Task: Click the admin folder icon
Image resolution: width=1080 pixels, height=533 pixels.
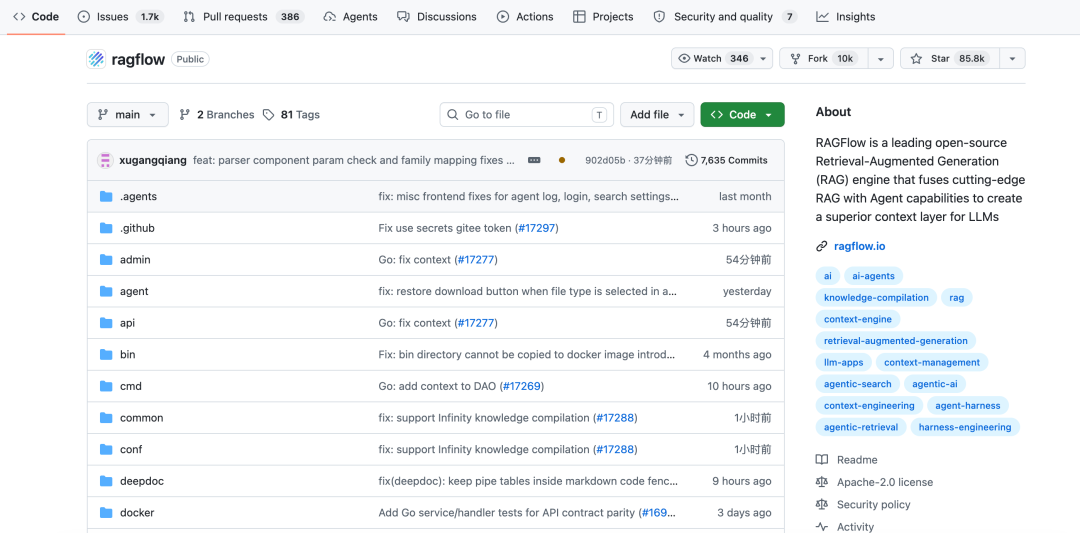Action: coord(106,260)
